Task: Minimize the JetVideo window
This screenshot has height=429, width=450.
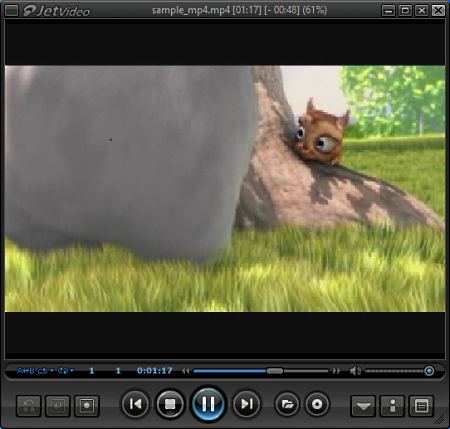Action: coord(388,11)
